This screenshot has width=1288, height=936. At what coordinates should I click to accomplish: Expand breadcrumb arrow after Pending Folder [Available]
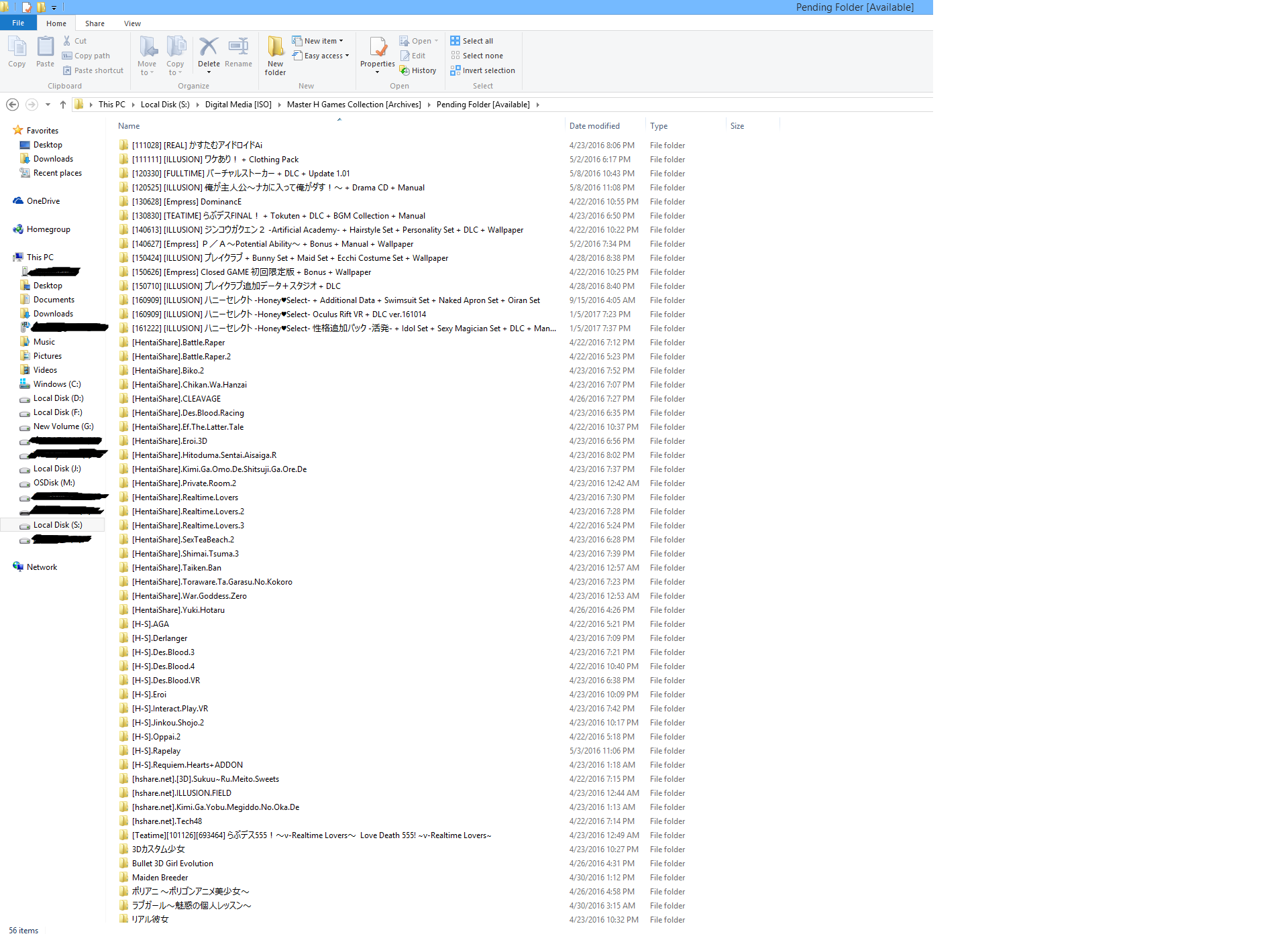(x=537, y=105)
